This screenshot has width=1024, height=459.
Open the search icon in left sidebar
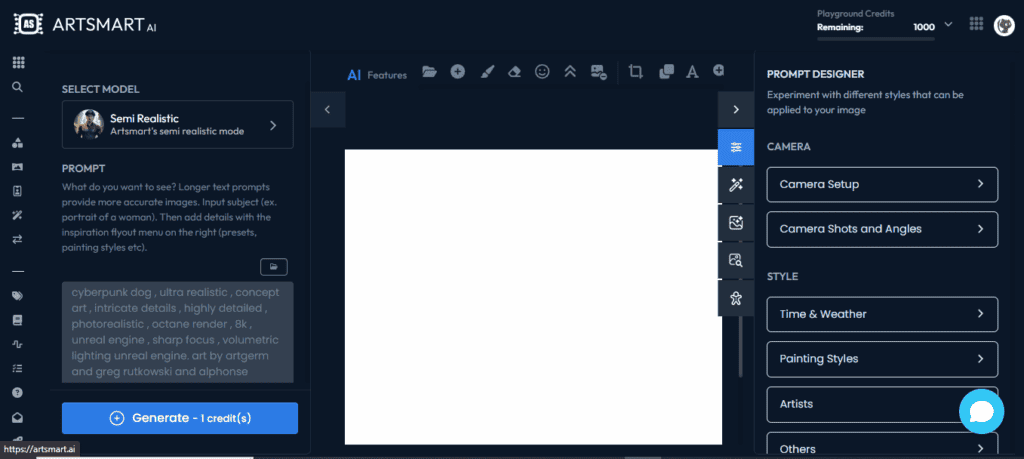click(x=18, y=87)
